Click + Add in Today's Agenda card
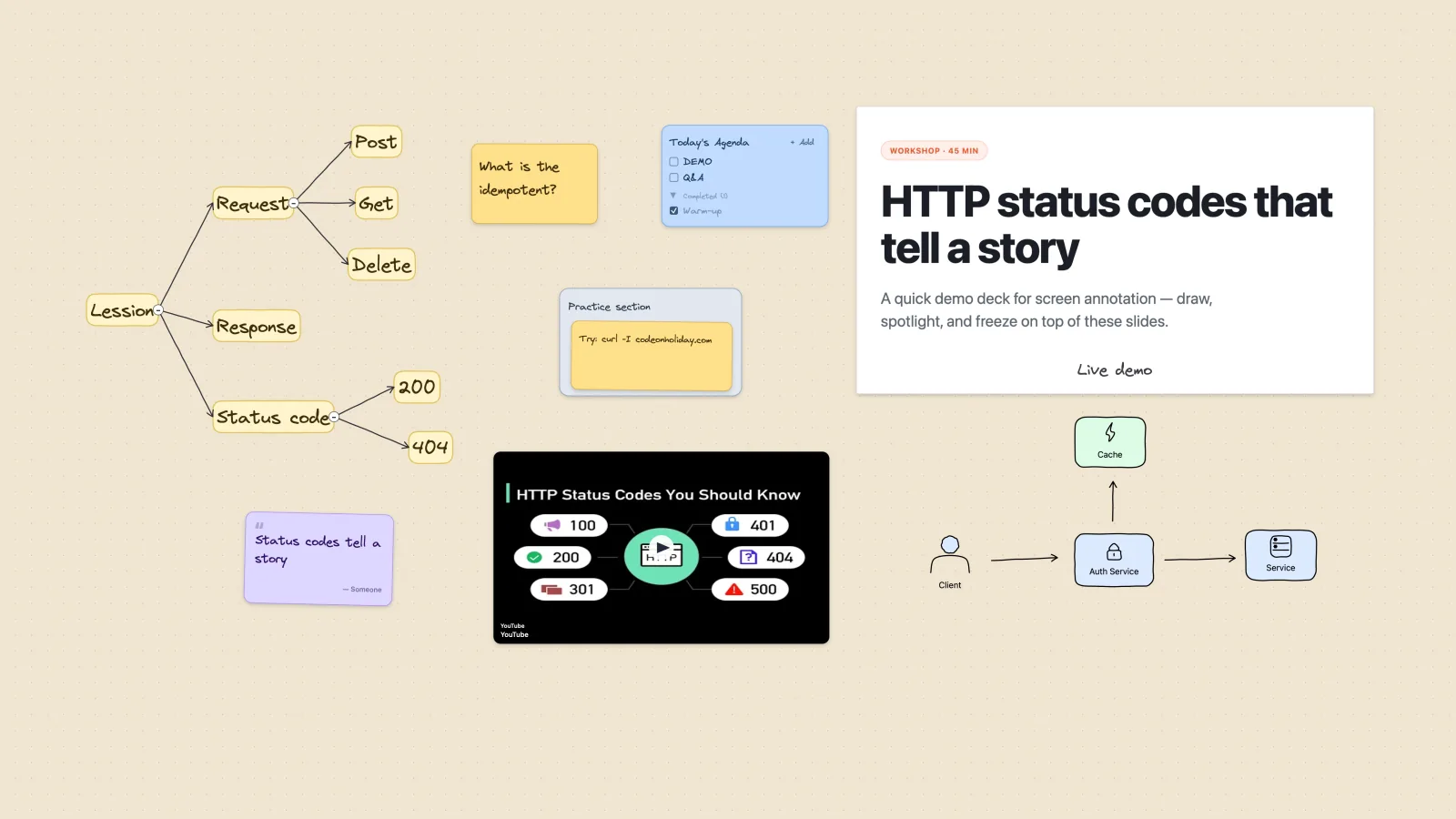This screenshot has width=1456, height=819. 803,142
